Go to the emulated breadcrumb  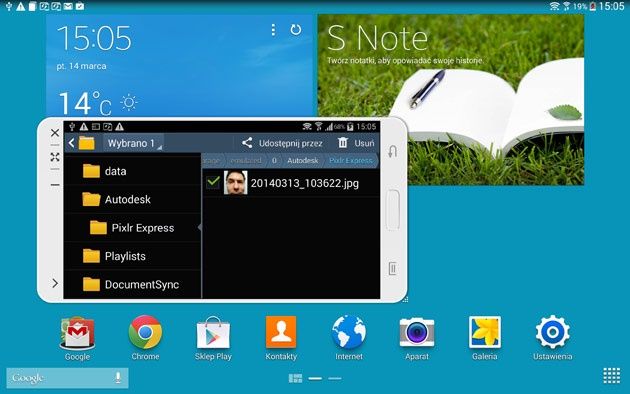tap(245, 161)
